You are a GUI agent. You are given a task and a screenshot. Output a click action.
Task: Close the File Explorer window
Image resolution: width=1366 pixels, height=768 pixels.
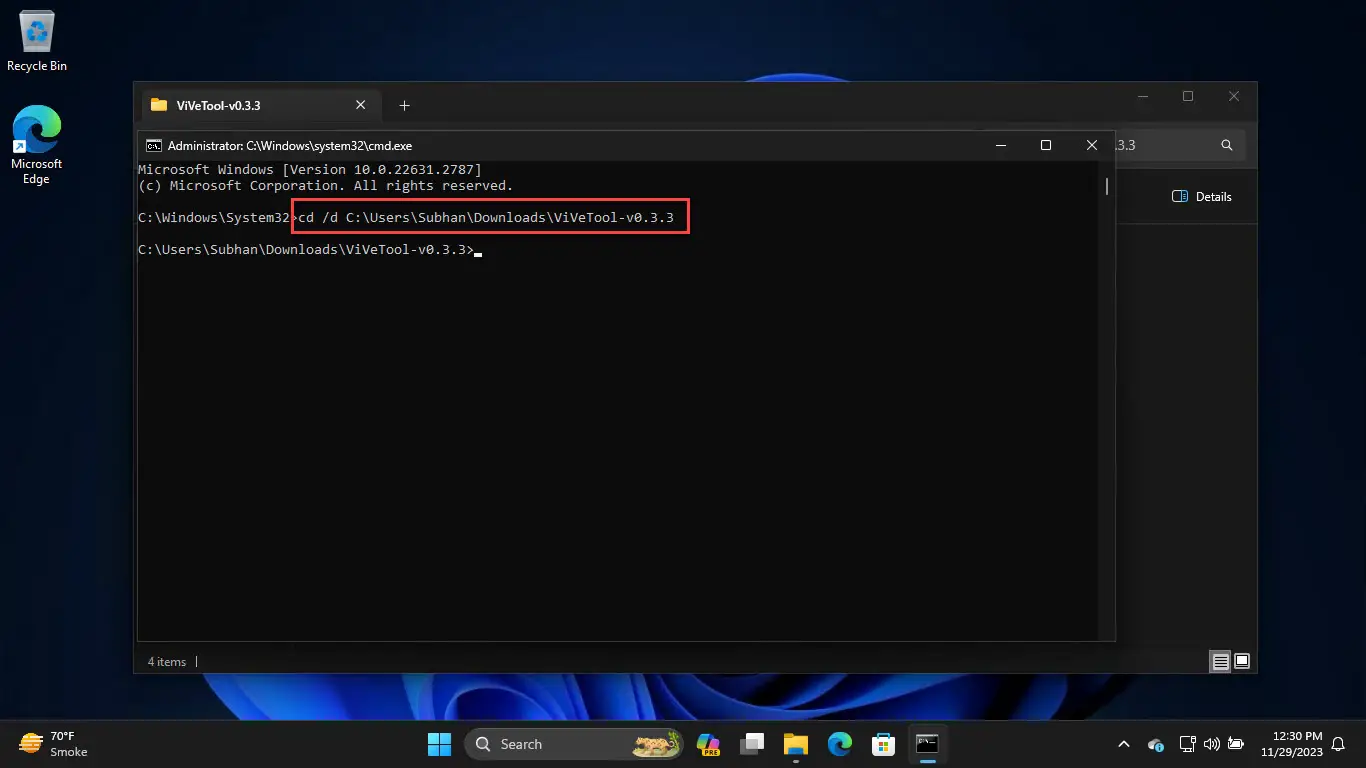1234,97
